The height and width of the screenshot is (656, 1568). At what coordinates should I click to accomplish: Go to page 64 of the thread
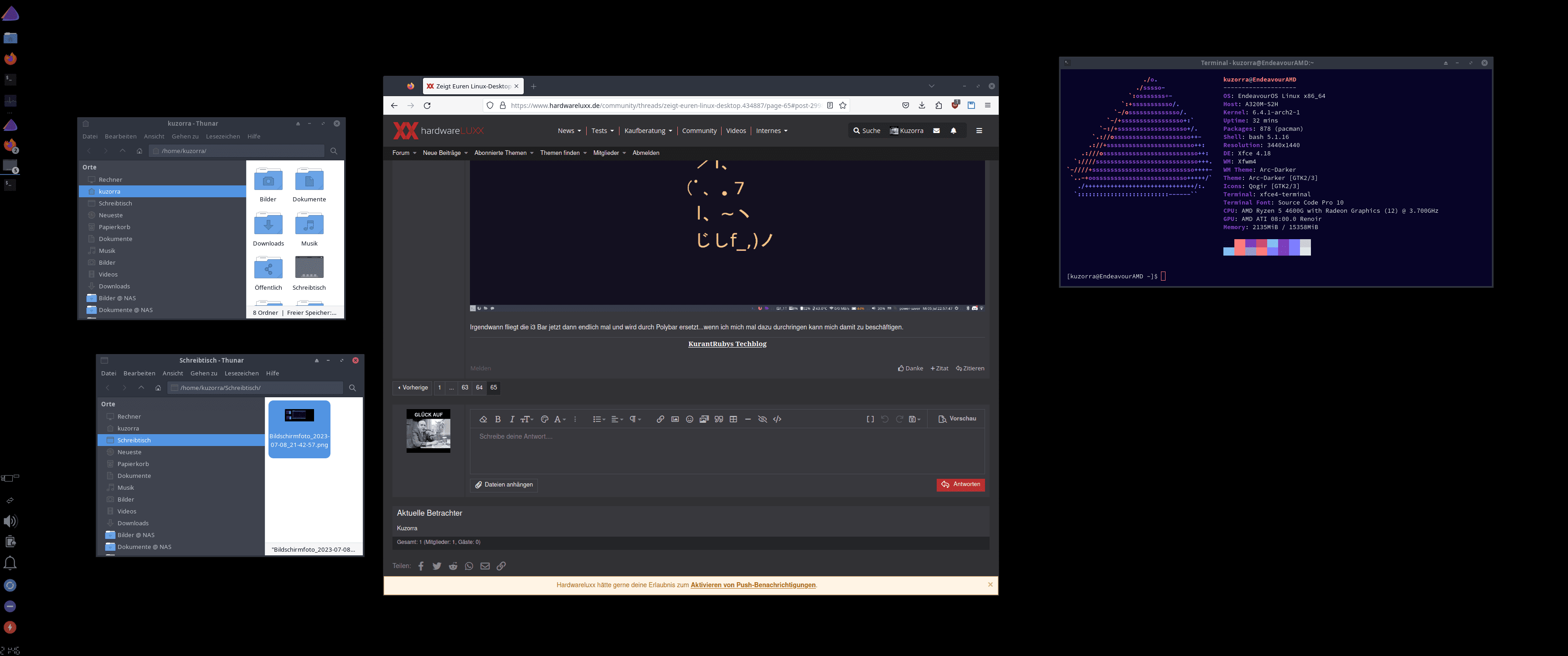coord(479,388)
